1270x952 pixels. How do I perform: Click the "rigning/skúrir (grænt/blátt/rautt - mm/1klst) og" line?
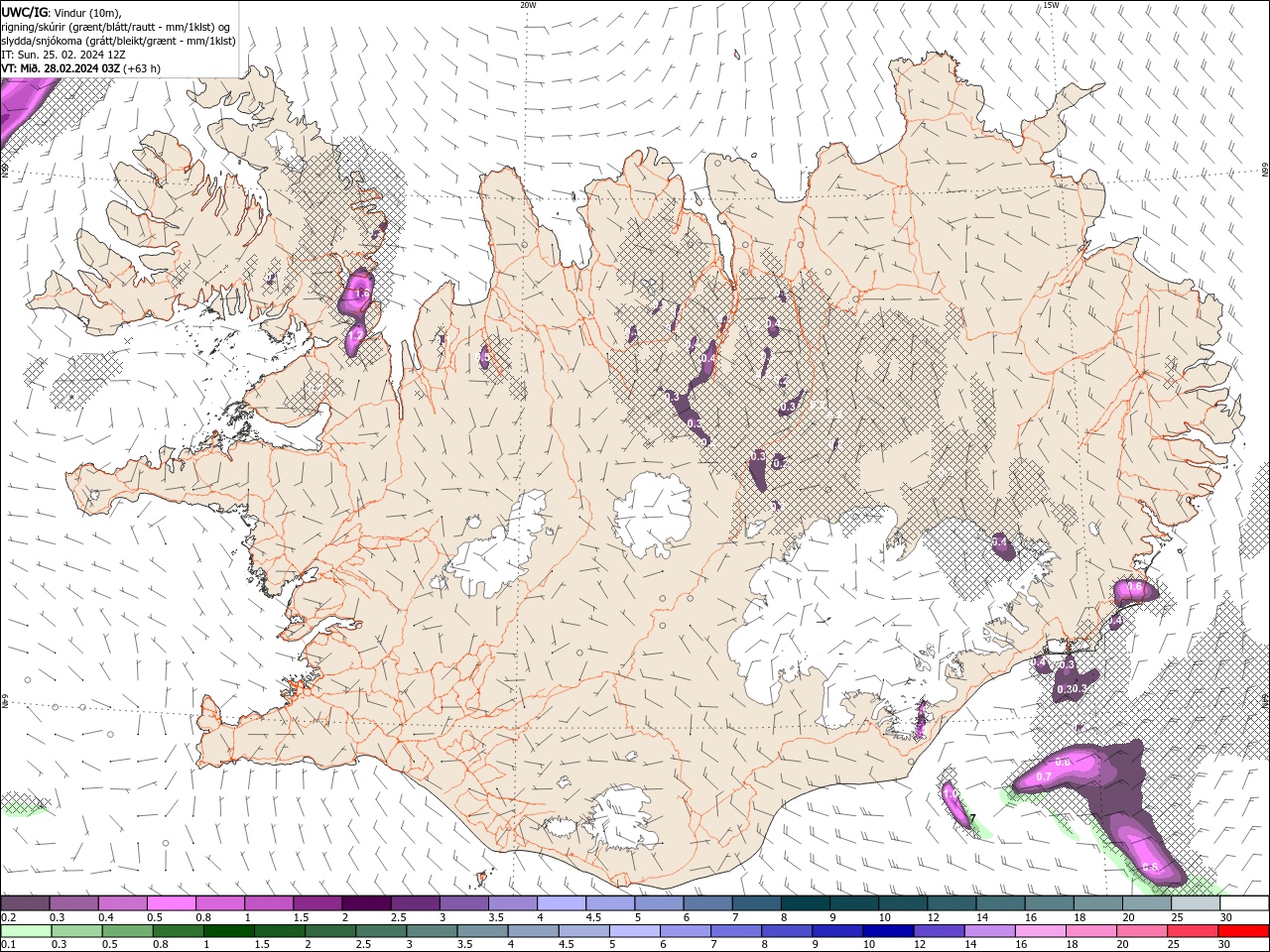(115, 27)
